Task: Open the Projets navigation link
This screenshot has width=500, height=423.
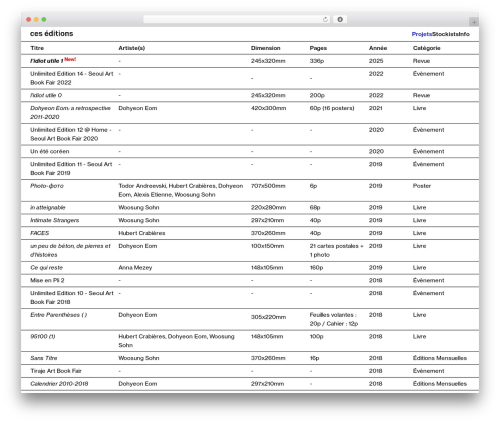Action: click(422, 34)
